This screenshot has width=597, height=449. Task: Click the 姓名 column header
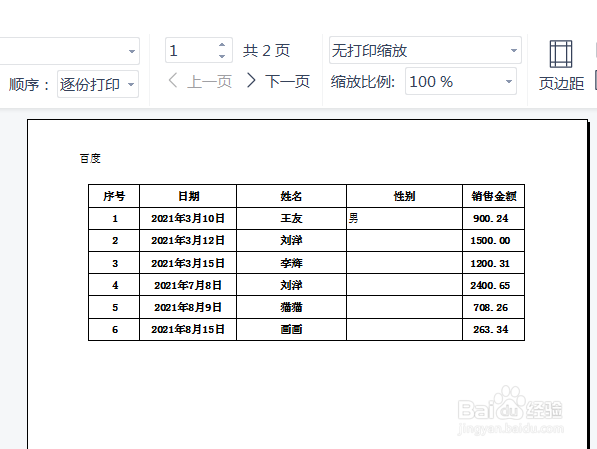click(x=291, y=196)
